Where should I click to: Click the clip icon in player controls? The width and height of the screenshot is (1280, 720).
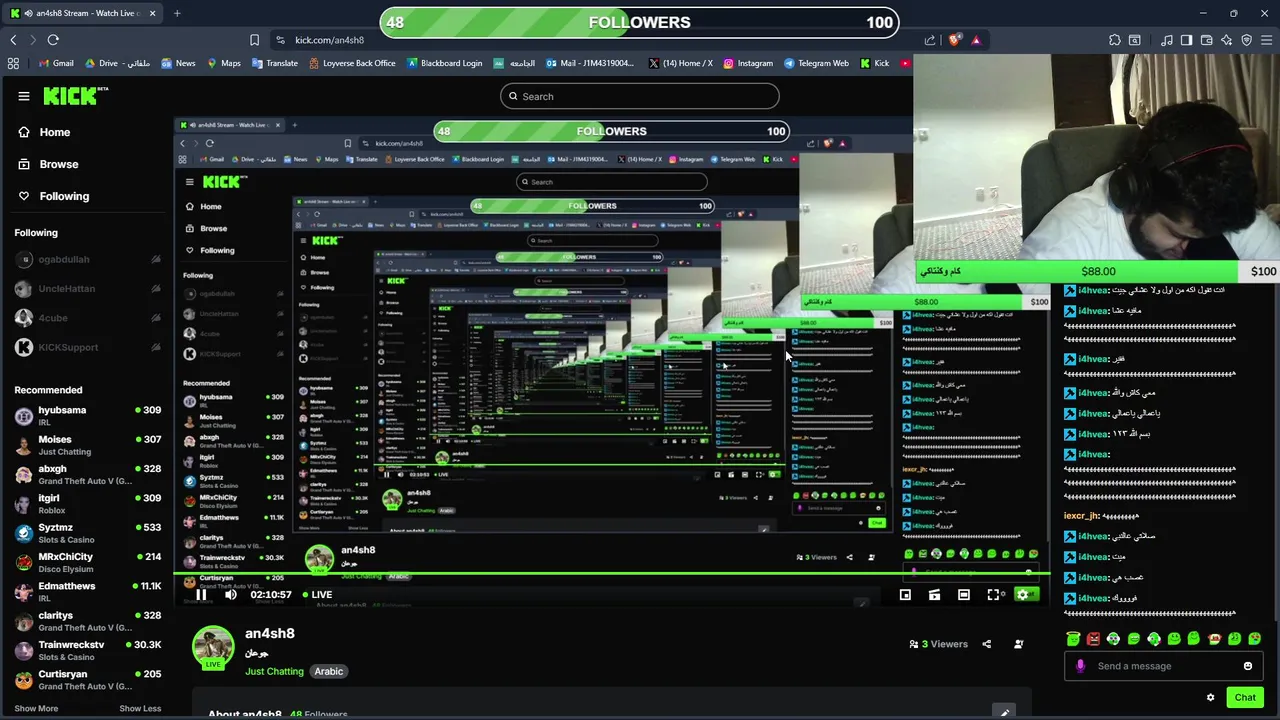(x=934, y=595)
